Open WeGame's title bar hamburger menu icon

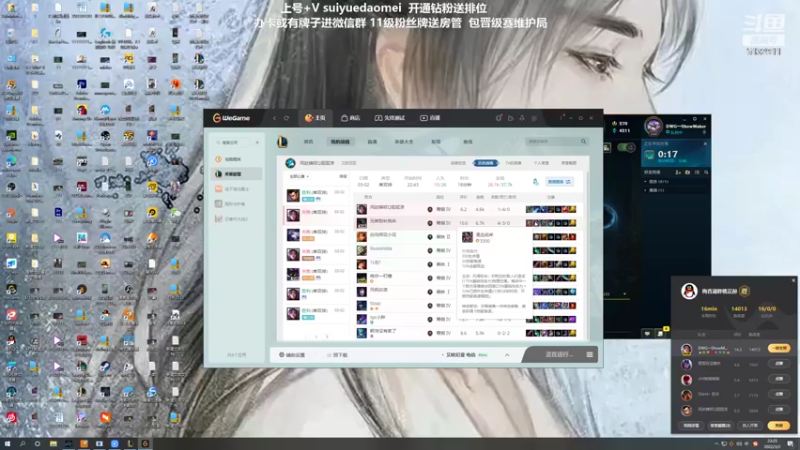click(x=534, y=118)
